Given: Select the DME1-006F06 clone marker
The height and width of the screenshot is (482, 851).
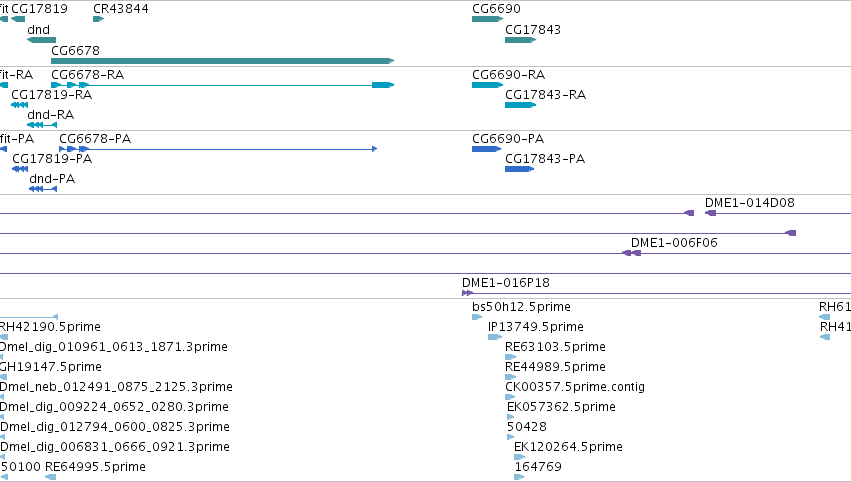Looking at the screenshot, I should pos(632,253).
